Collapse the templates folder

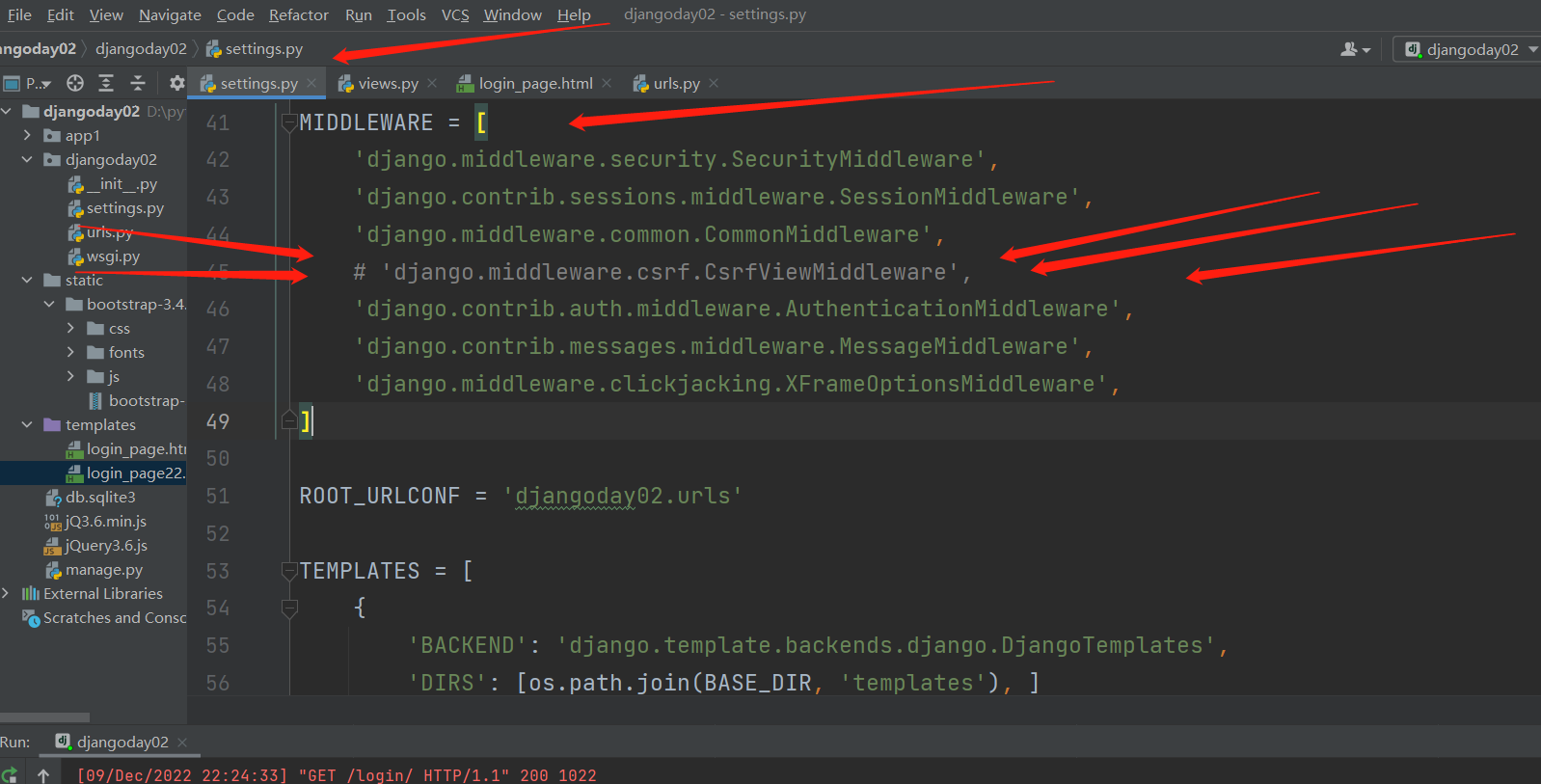click(28, 424)
